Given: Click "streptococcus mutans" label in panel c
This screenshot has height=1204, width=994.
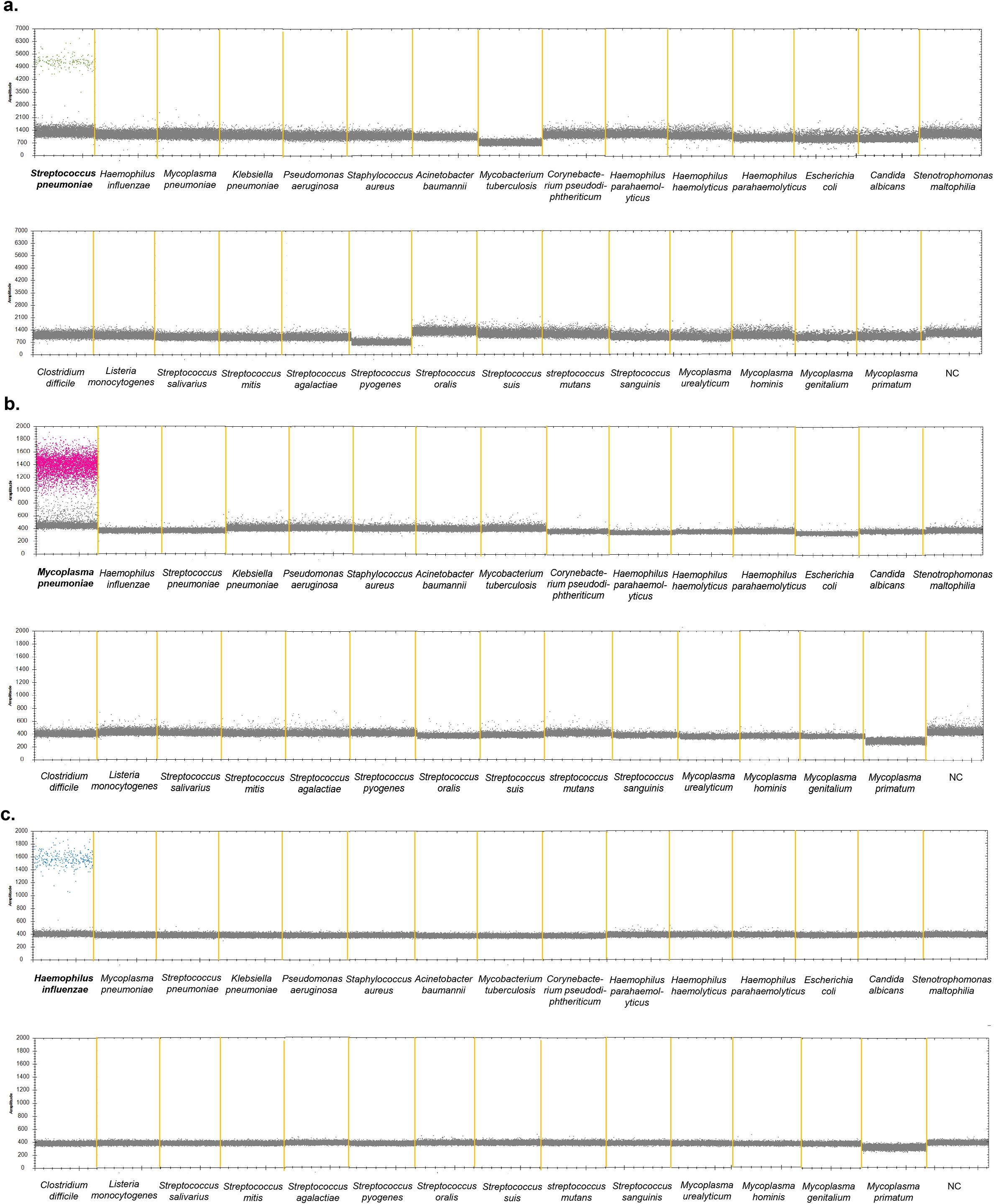Looking at the screenshot, I should point(576,1191).
